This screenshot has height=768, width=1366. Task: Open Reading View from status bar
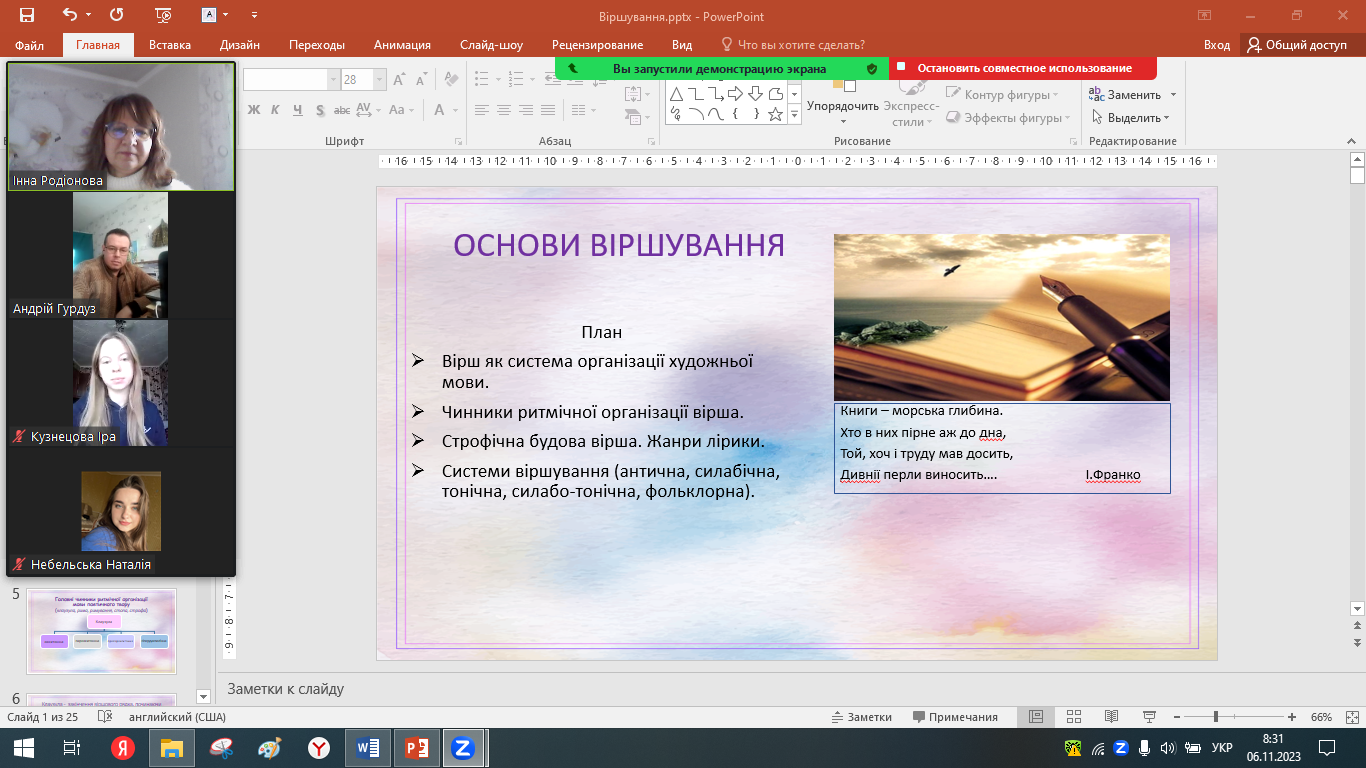click(x=1111, y=717)
